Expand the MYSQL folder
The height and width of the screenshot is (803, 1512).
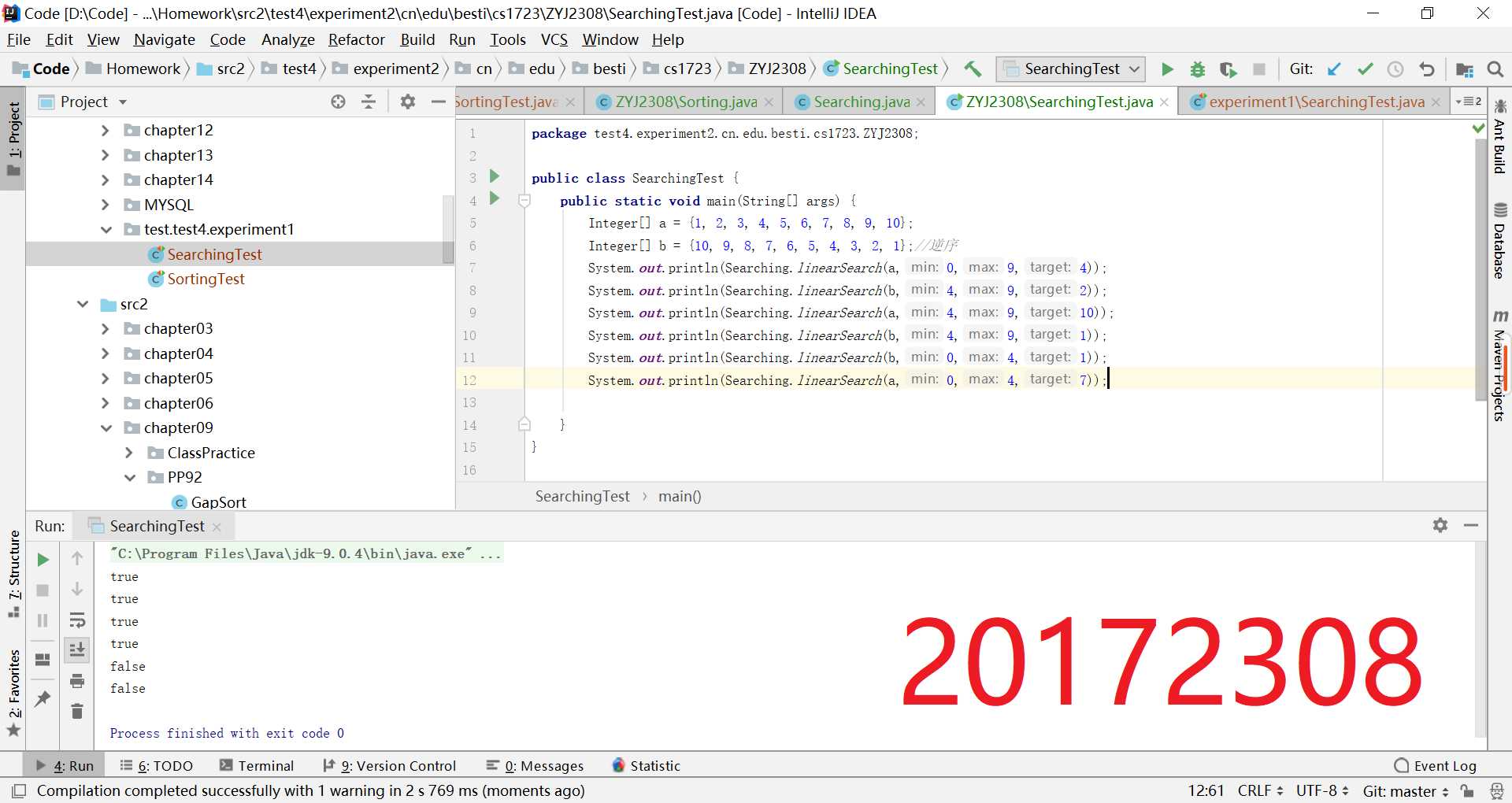(106, 205)
